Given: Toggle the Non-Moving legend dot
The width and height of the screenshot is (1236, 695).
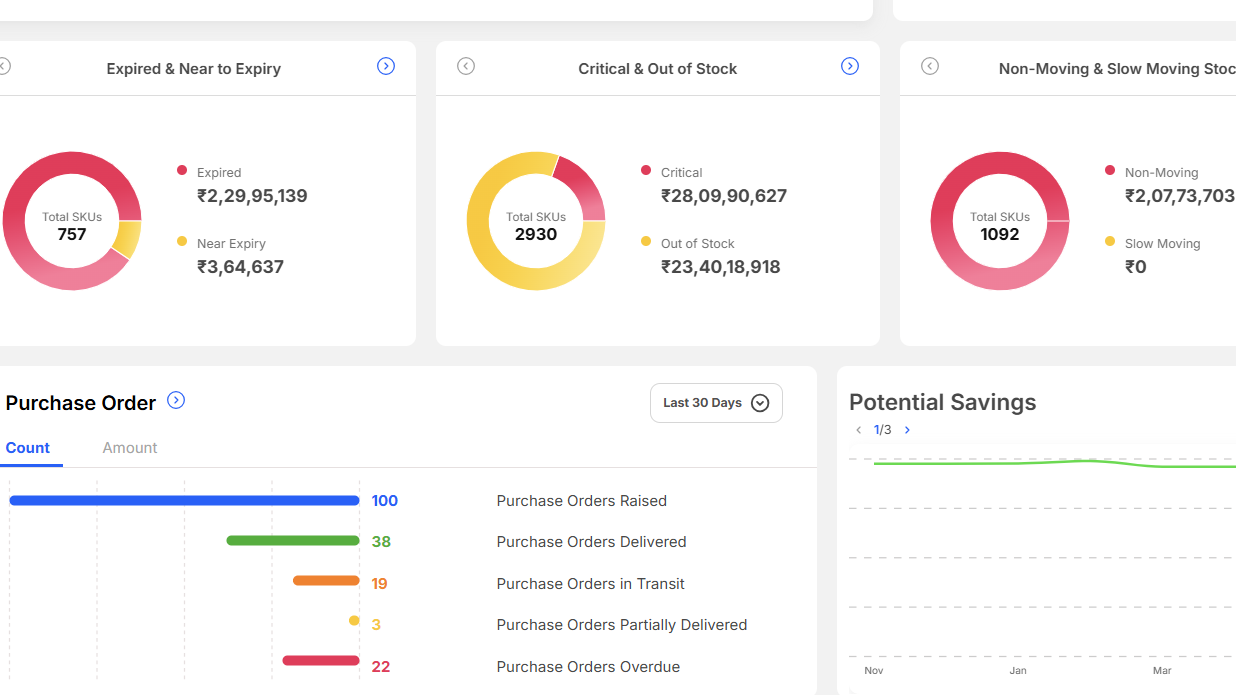Looking at the screenshot, I should [x=1110, y=170].
